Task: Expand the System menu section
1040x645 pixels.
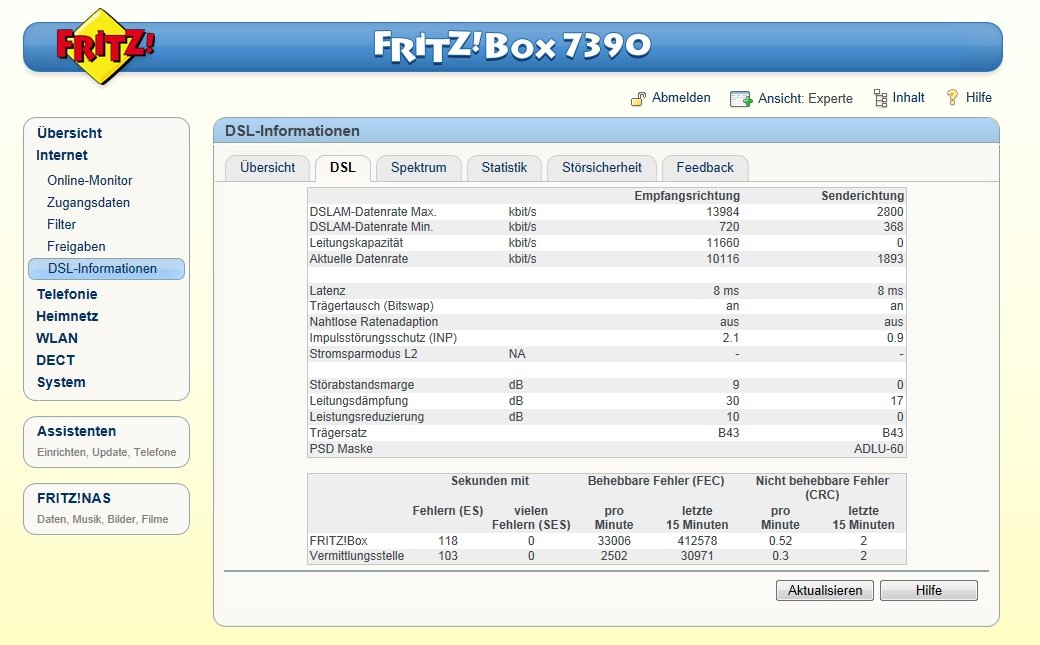Action: click(x=61, y=382)
